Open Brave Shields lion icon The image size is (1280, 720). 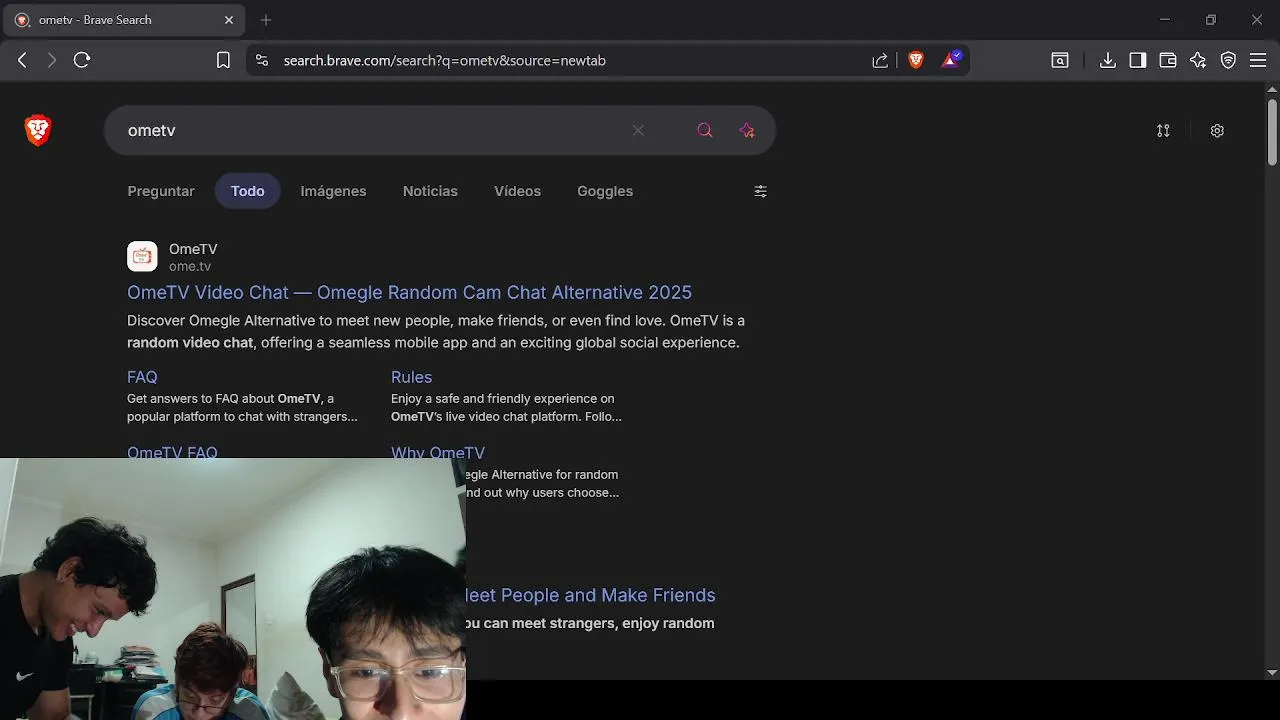[x=915, y=60]
